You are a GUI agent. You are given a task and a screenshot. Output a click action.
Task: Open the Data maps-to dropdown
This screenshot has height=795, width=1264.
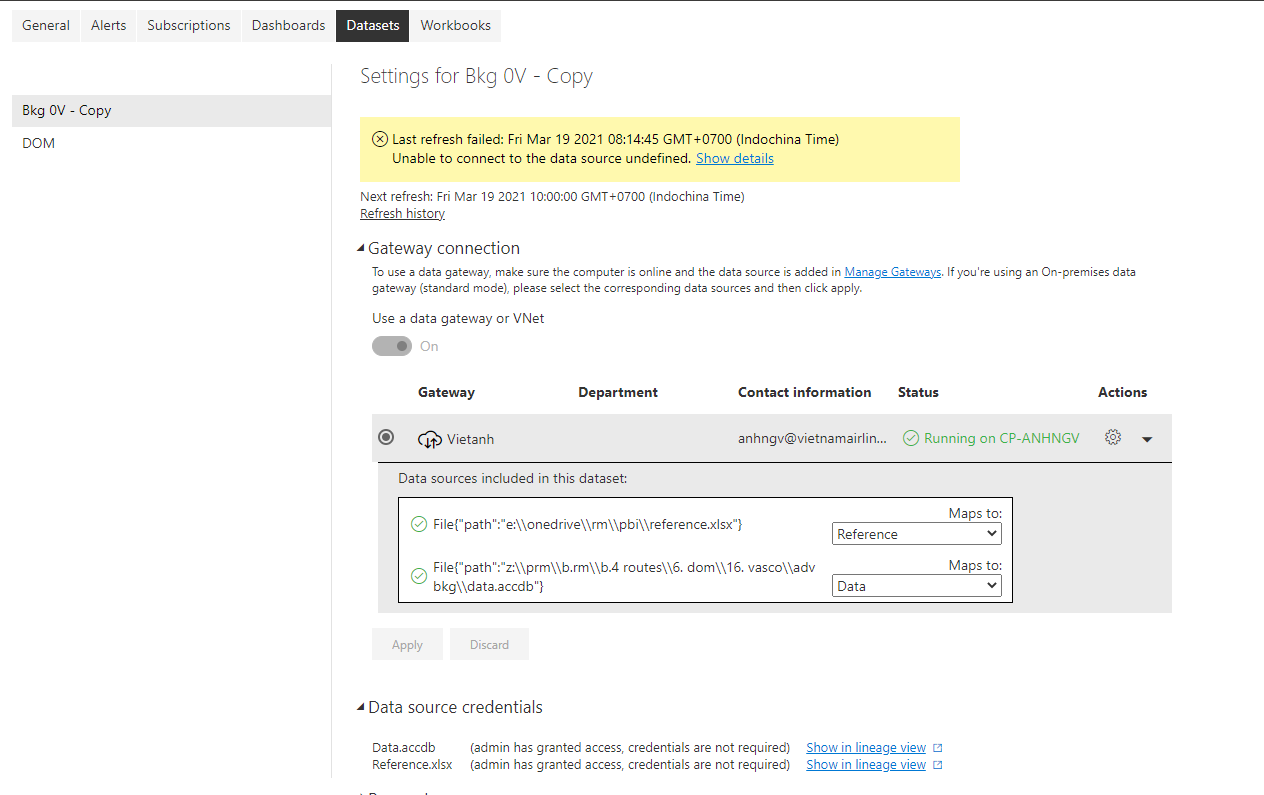917,586
